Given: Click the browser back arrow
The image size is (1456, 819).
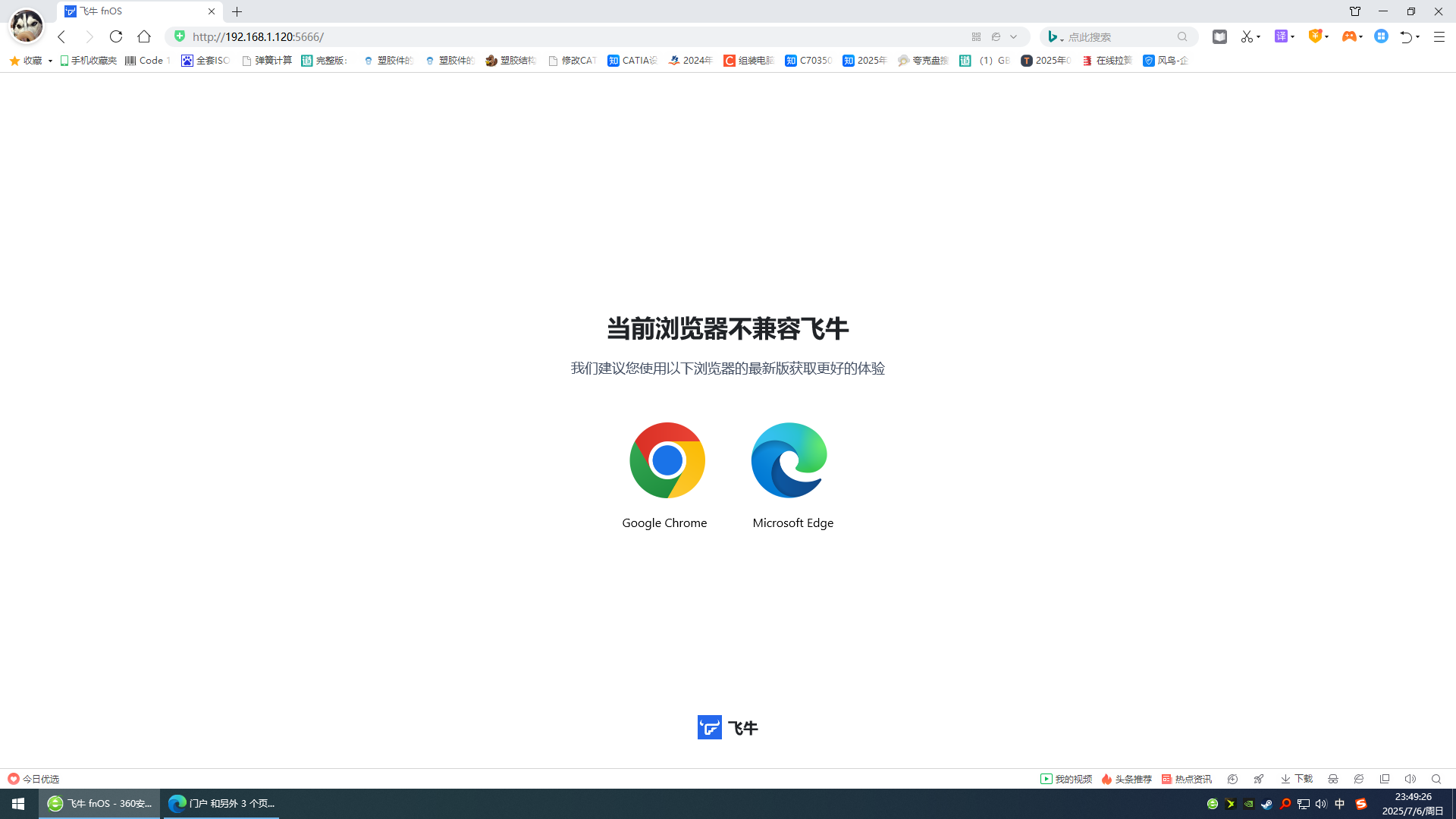Looking at the screenshot, I should (62, 36).
